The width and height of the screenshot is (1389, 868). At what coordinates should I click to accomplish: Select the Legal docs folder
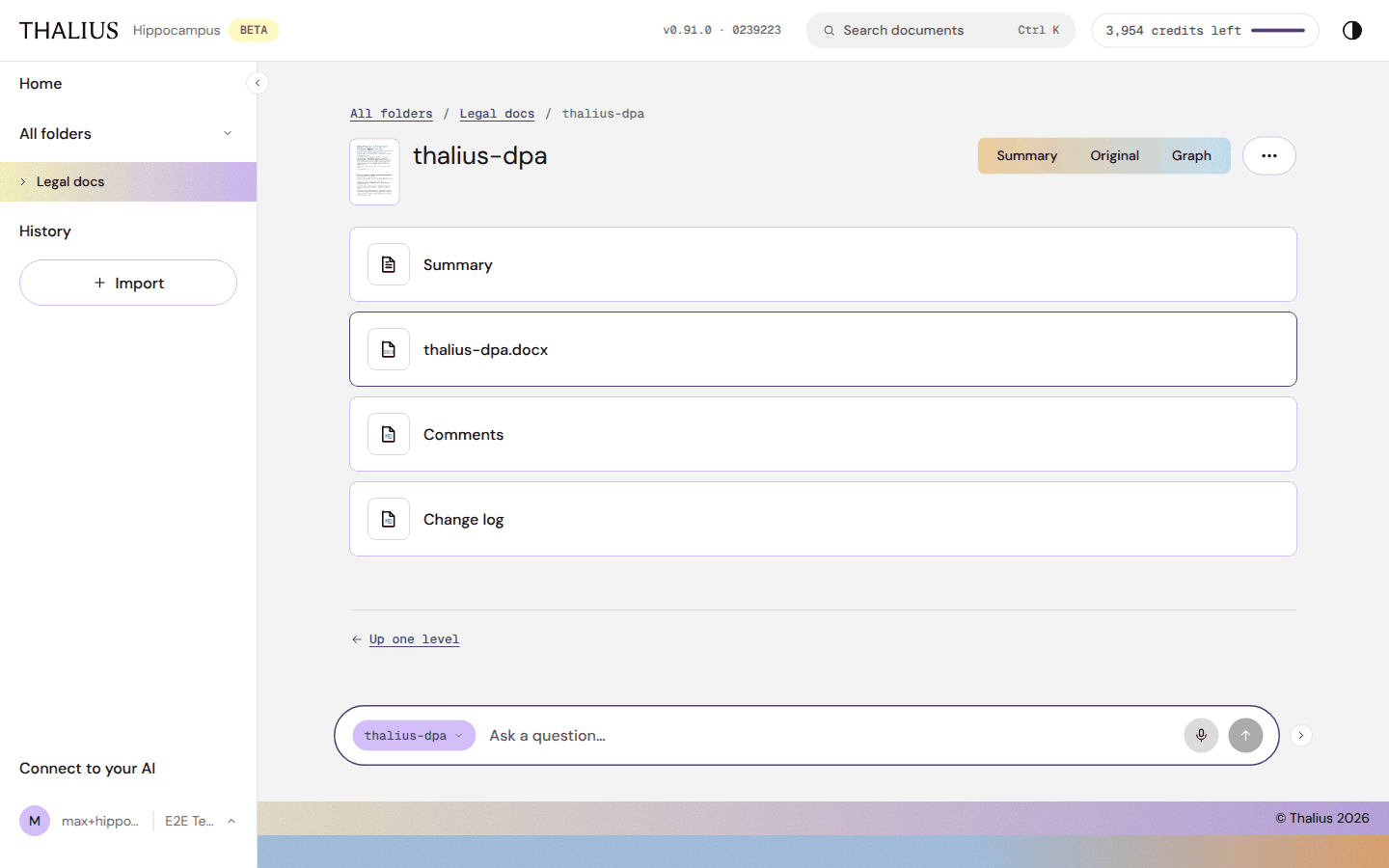[128, 181]
